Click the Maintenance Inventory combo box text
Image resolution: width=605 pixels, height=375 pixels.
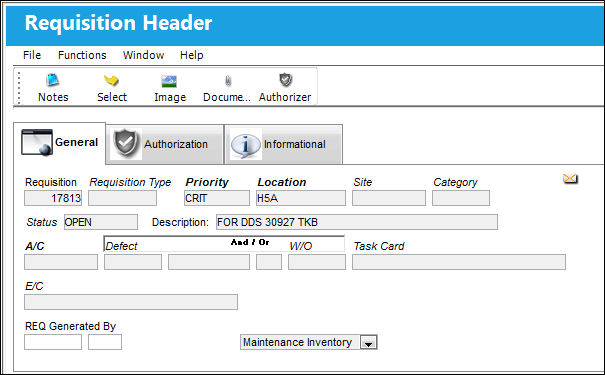(297, 342)
